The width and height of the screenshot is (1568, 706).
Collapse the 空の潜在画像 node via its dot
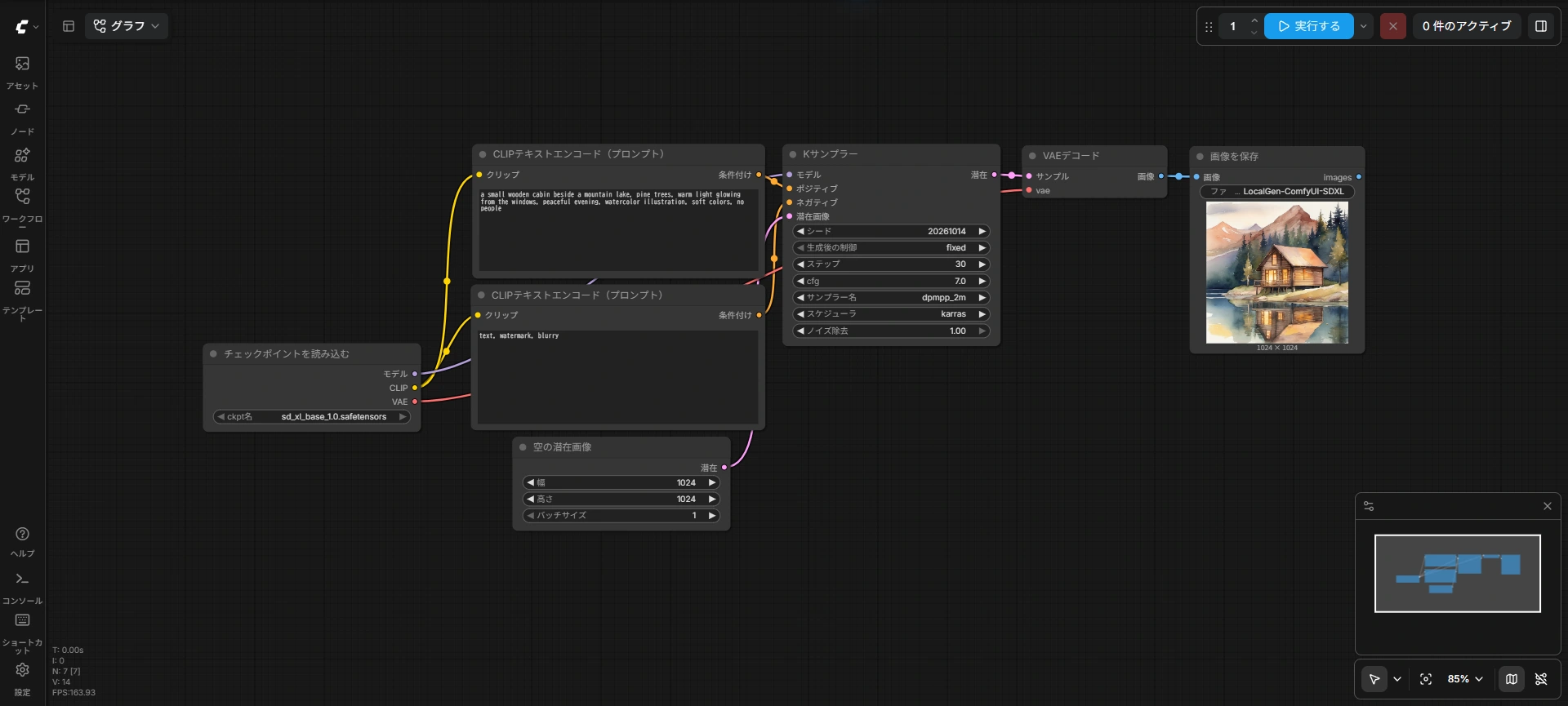(523, 447)
